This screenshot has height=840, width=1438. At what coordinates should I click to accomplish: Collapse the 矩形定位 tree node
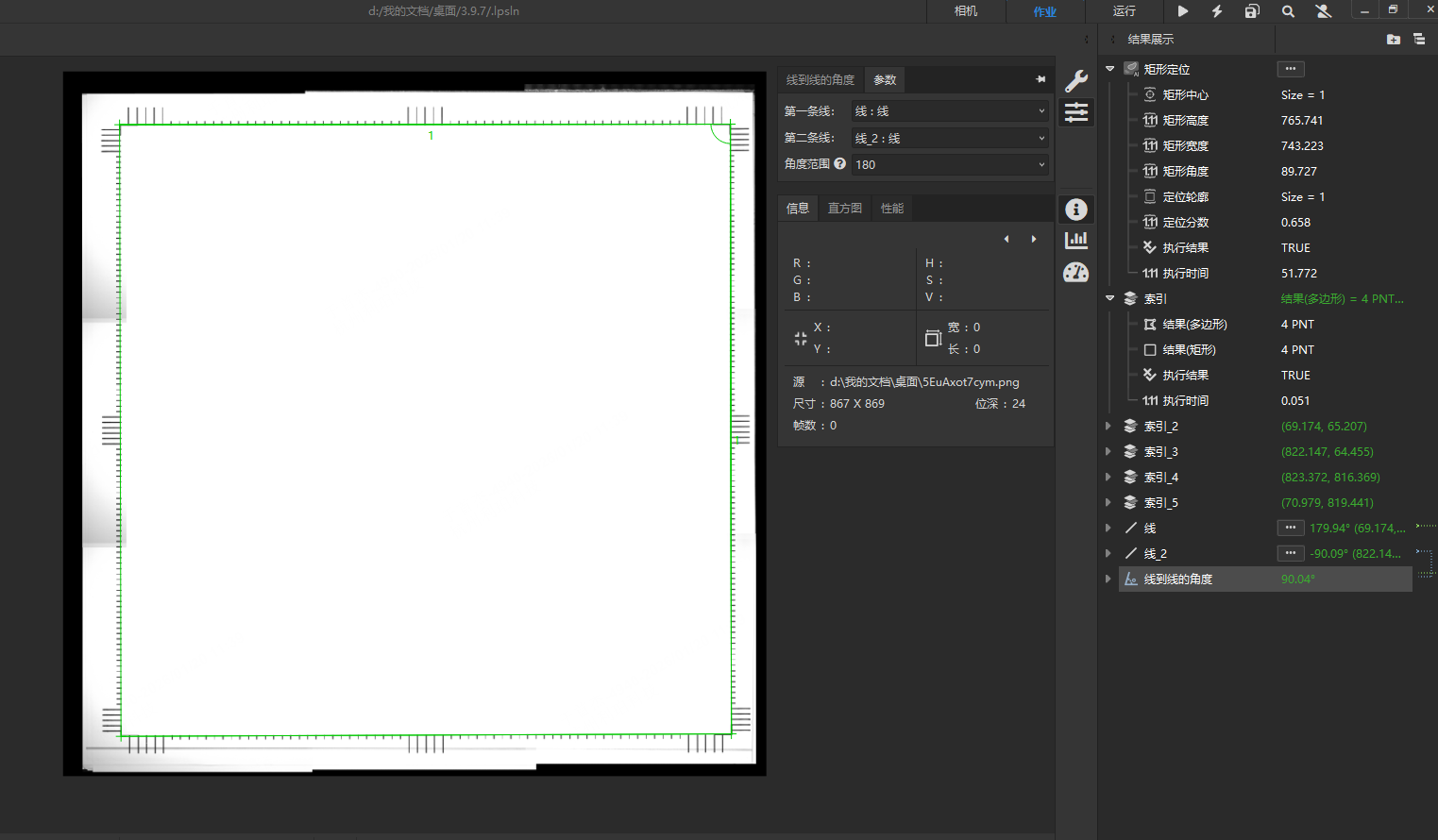(1110, 69)
